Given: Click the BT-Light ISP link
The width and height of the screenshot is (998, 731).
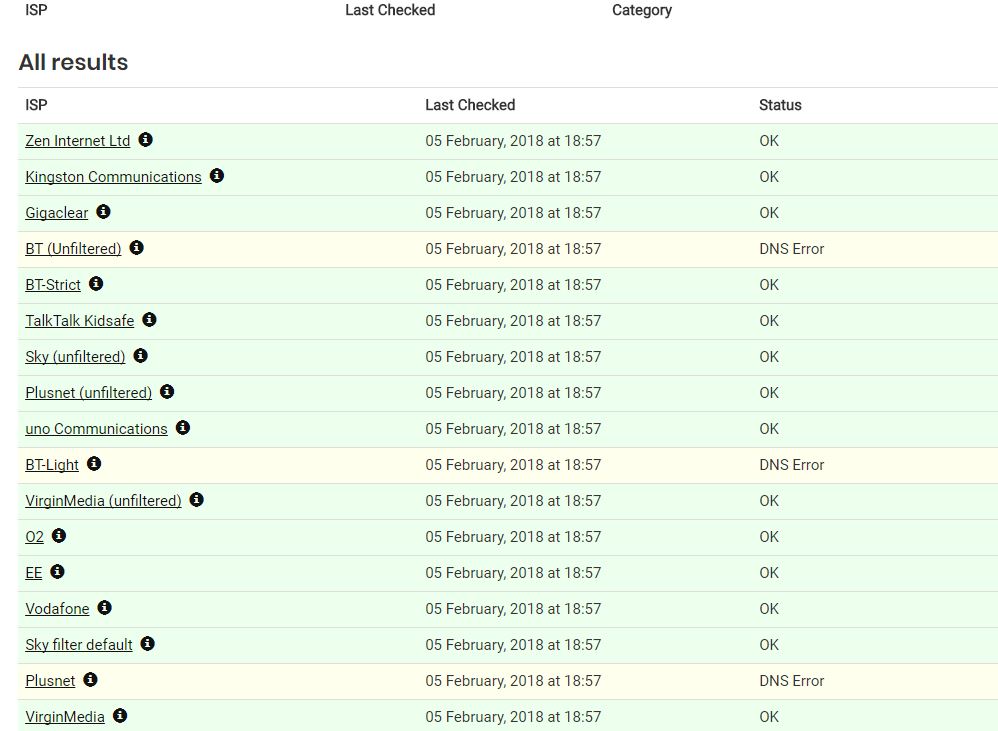Looking at the screenshot, I should [x=52, y=465].
